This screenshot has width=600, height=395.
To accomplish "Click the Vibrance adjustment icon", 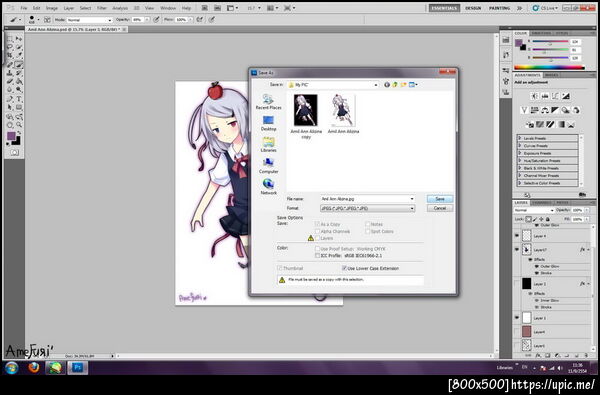I will (524, 110).
